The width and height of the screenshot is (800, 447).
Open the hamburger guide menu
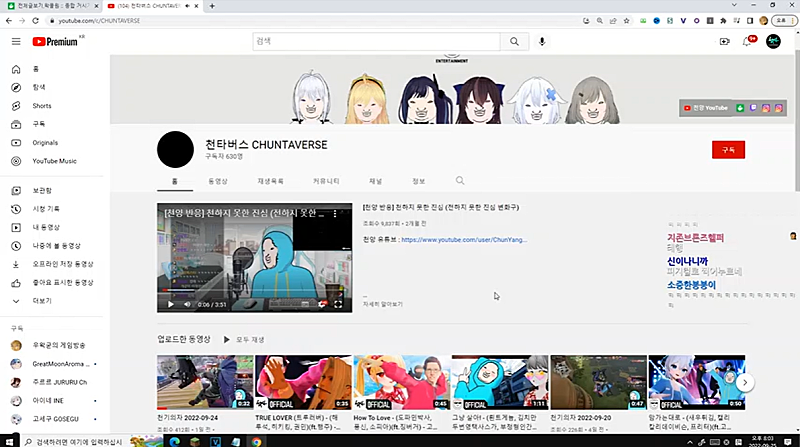coord(15,41)
